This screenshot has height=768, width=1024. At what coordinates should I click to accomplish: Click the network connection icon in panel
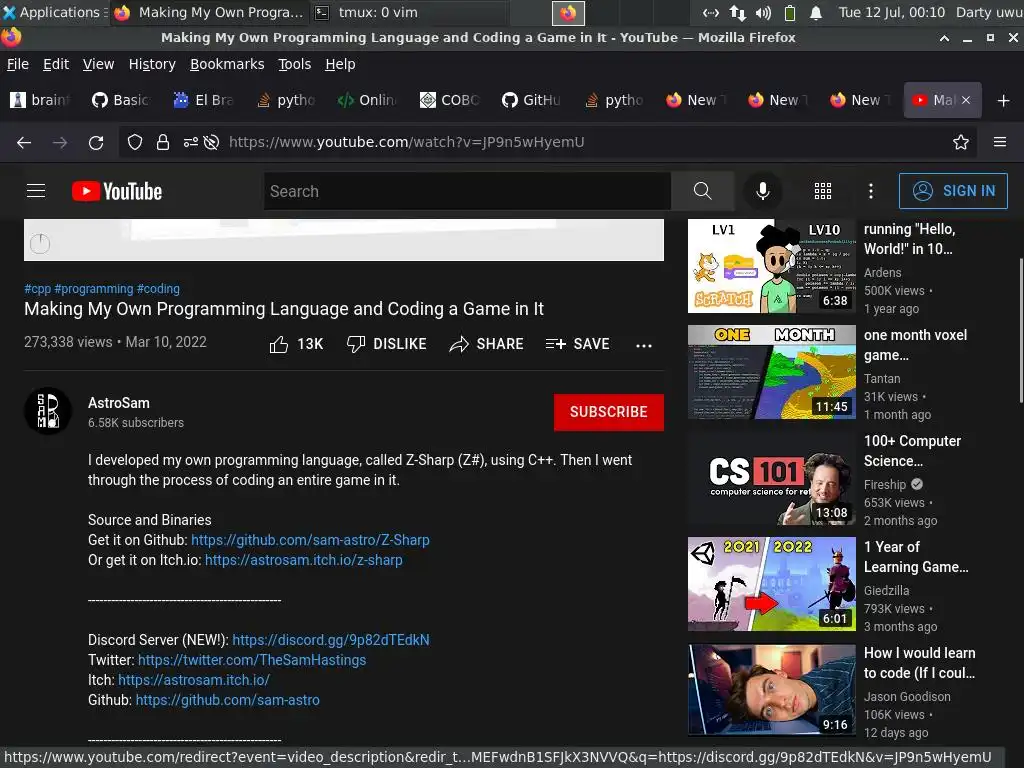click(737, 12)
